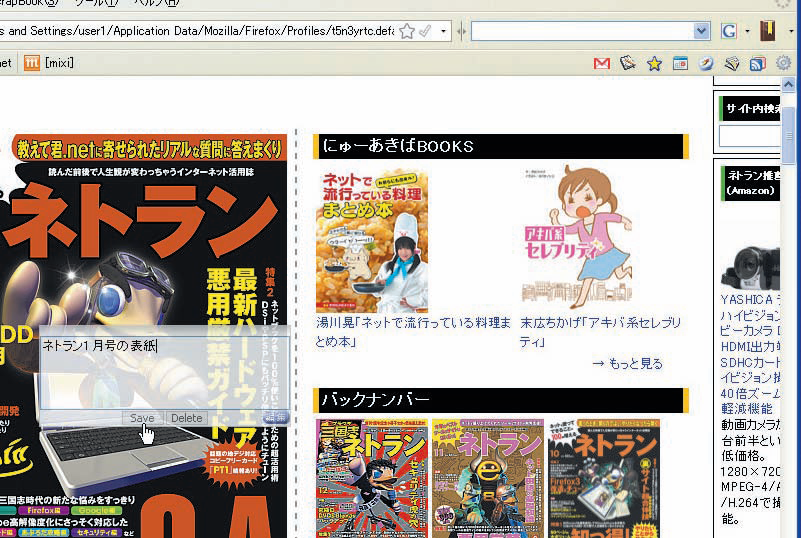This screenshot has height=538, width=801.
Task: Click inside the note text area reading ネトラン1月号の表紙
Action: (x=164, y=372)
